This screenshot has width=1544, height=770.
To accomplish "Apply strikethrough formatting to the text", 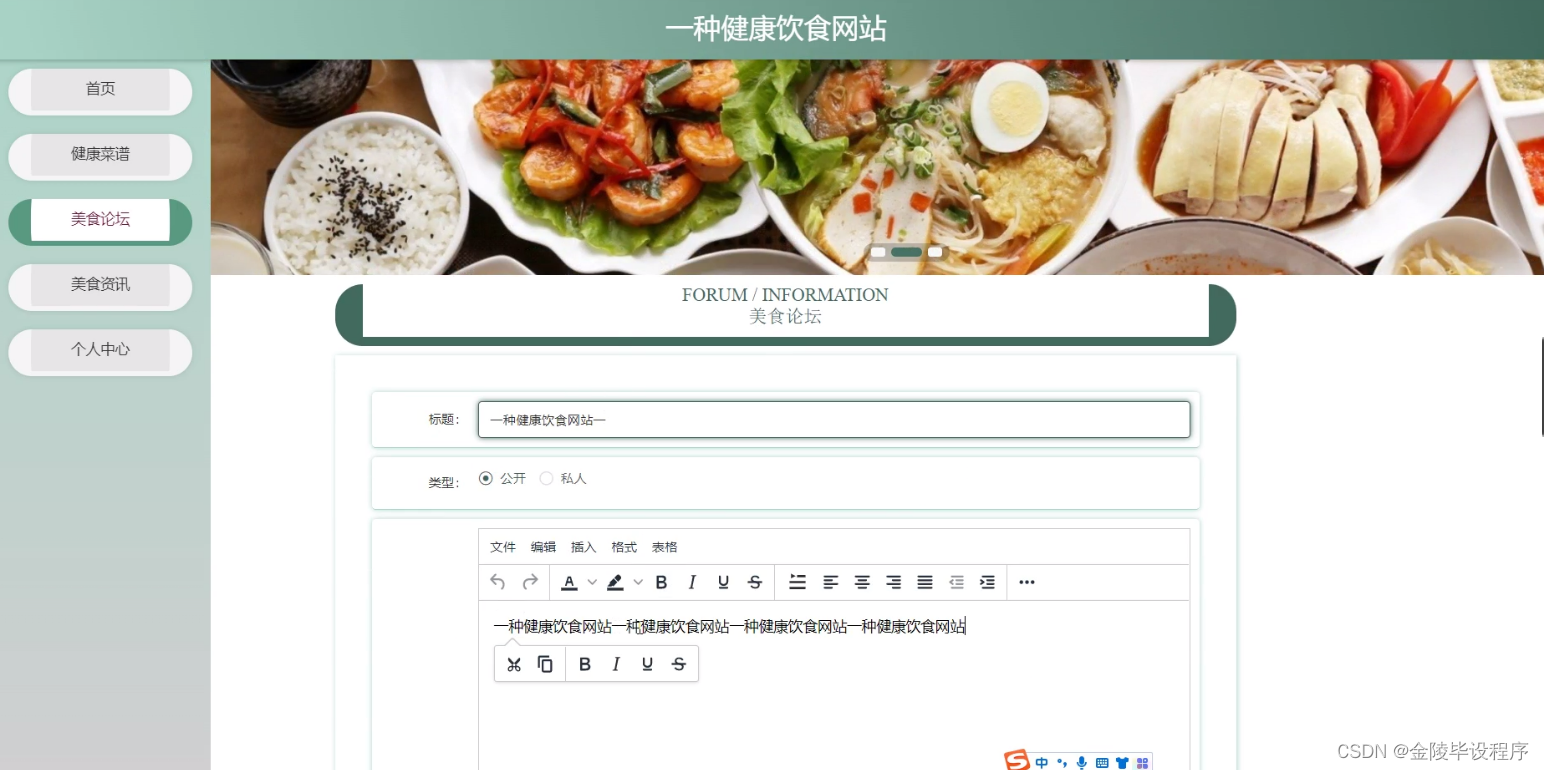I will [755, 582].
